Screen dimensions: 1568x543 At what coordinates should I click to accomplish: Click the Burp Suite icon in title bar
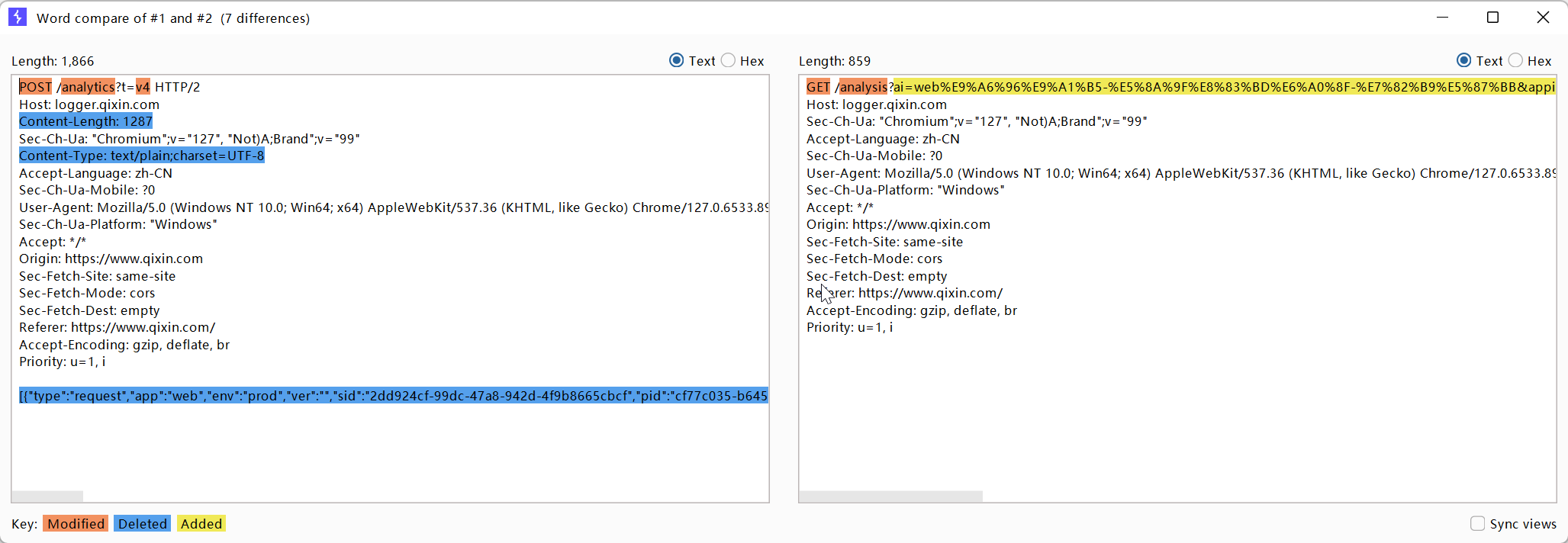point(18,17)
